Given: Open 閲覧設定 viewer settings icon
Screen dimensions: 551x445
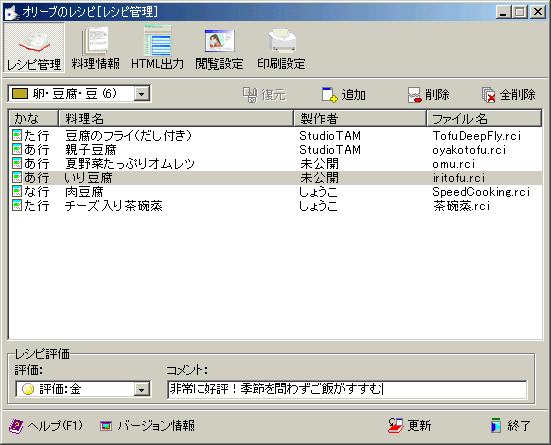Looking at the screenshot, I should click(219, 41).
